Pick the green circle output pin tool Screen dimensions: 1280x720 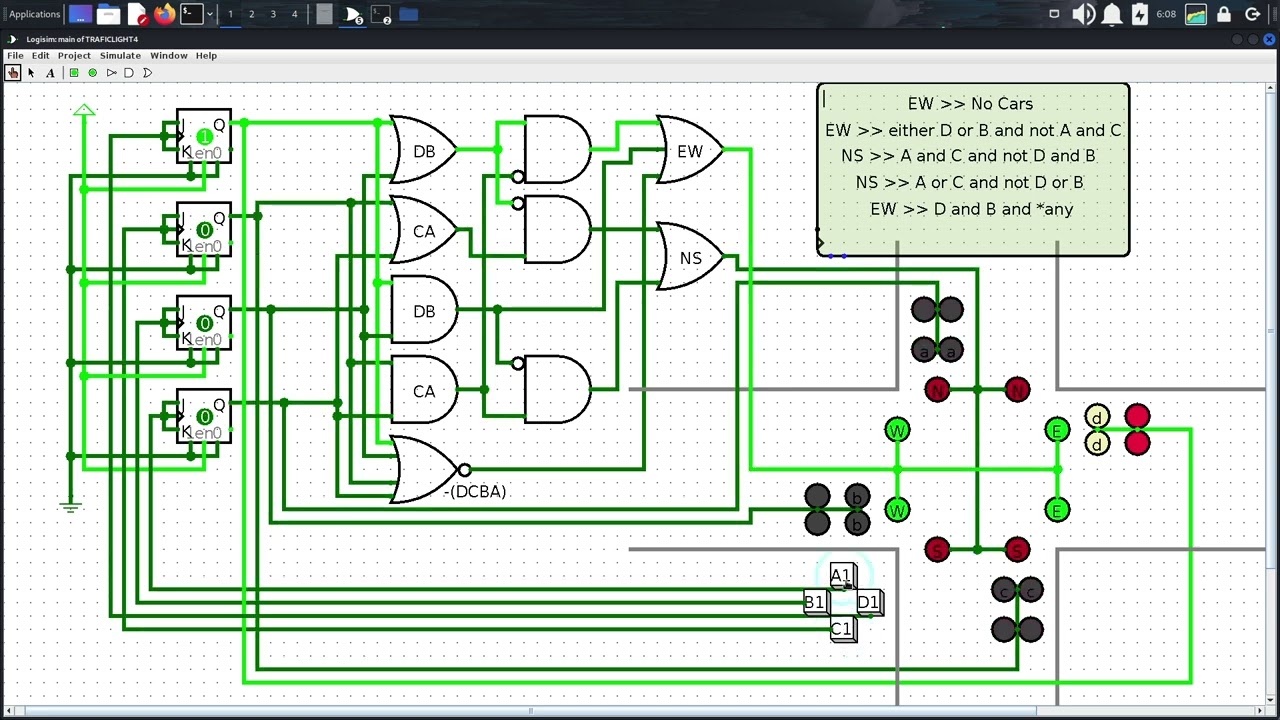click(x=93, y=72)
